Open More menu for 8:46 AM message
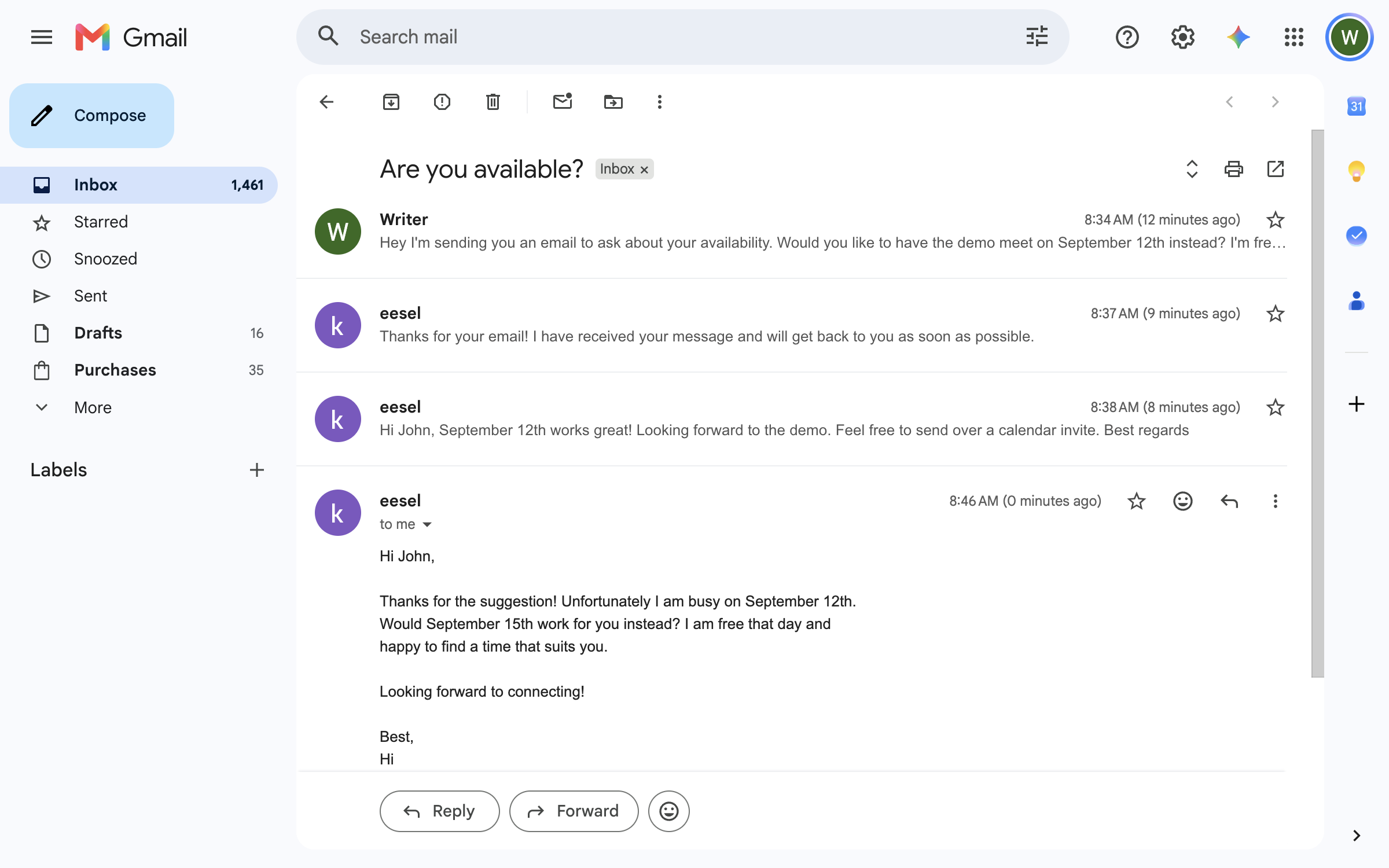The image size is (1389, 868). tap(1276, 501)
